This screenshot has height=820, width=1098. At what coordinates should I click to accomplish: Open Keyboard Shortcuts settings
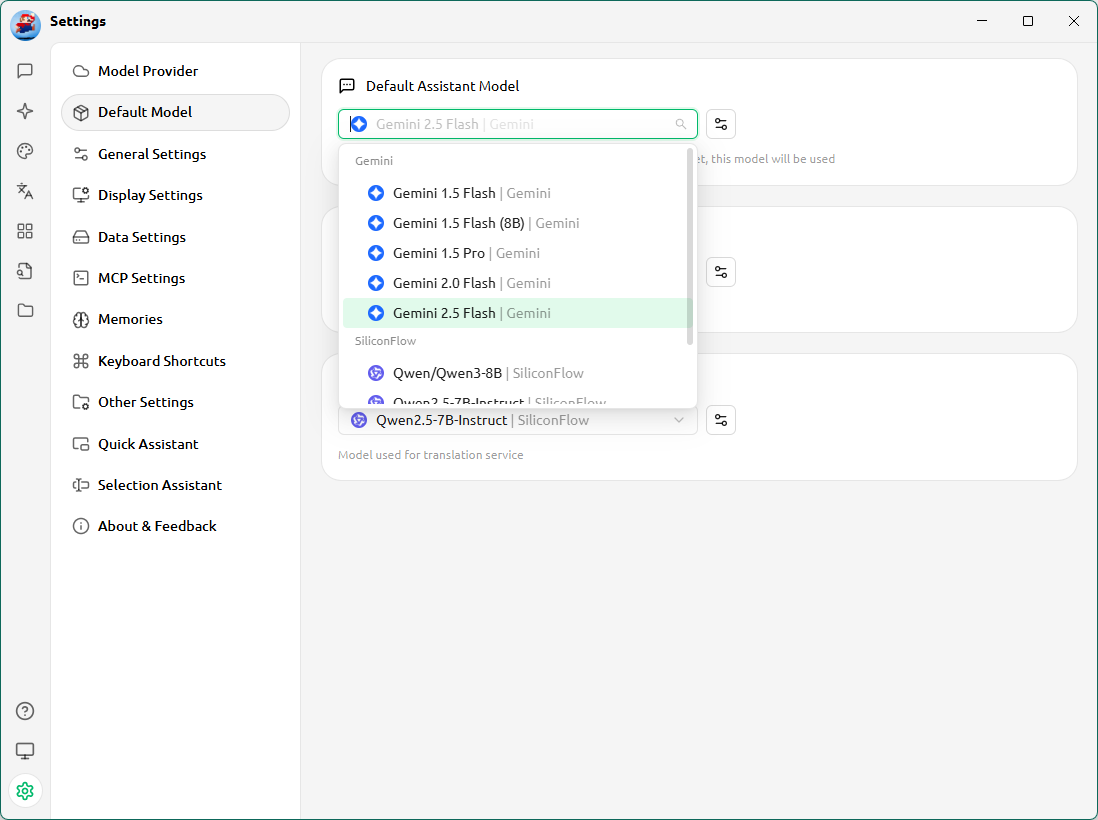tap(175, 361)
